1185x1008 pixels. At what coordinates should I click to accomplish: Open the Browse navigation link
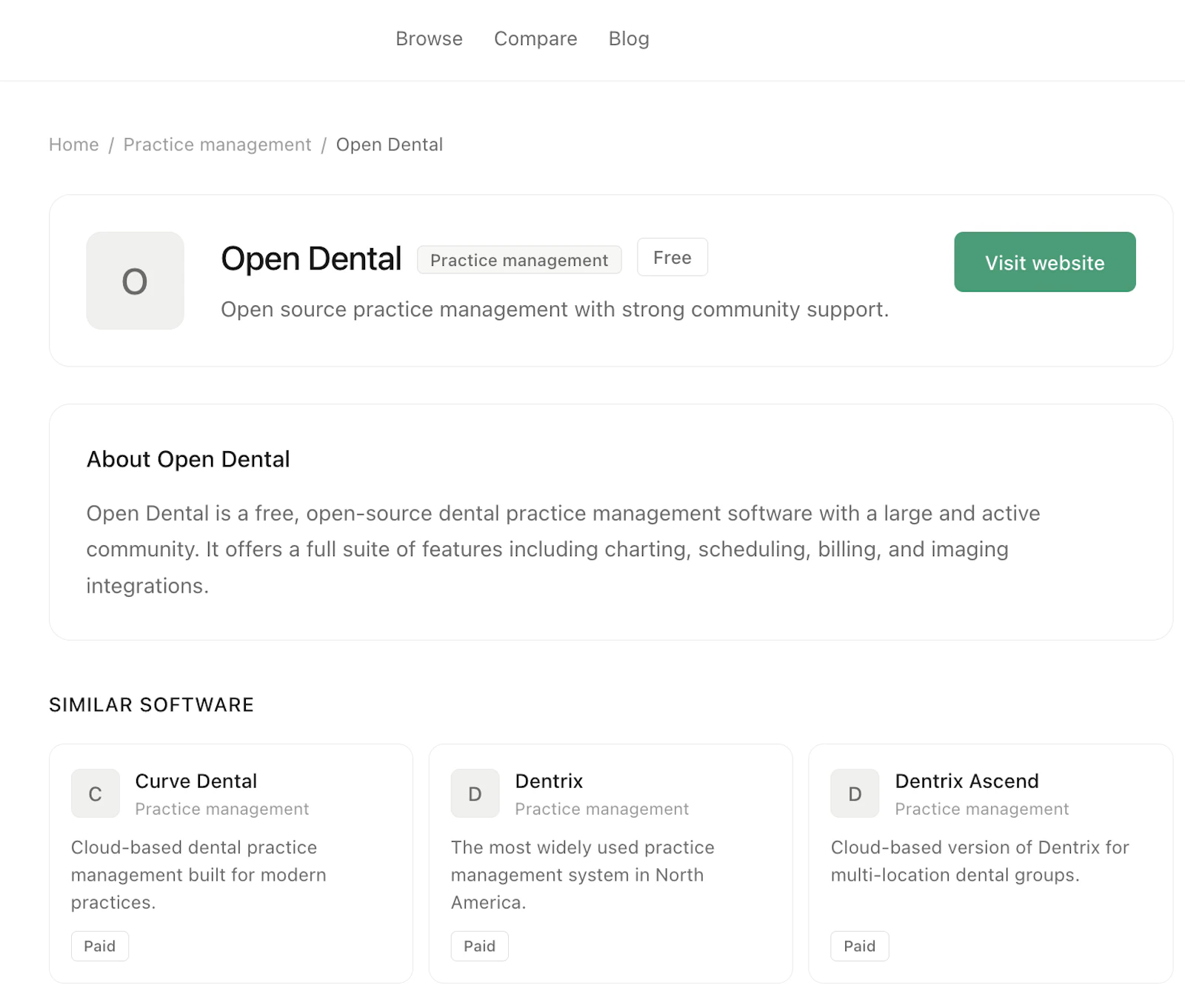429,39
